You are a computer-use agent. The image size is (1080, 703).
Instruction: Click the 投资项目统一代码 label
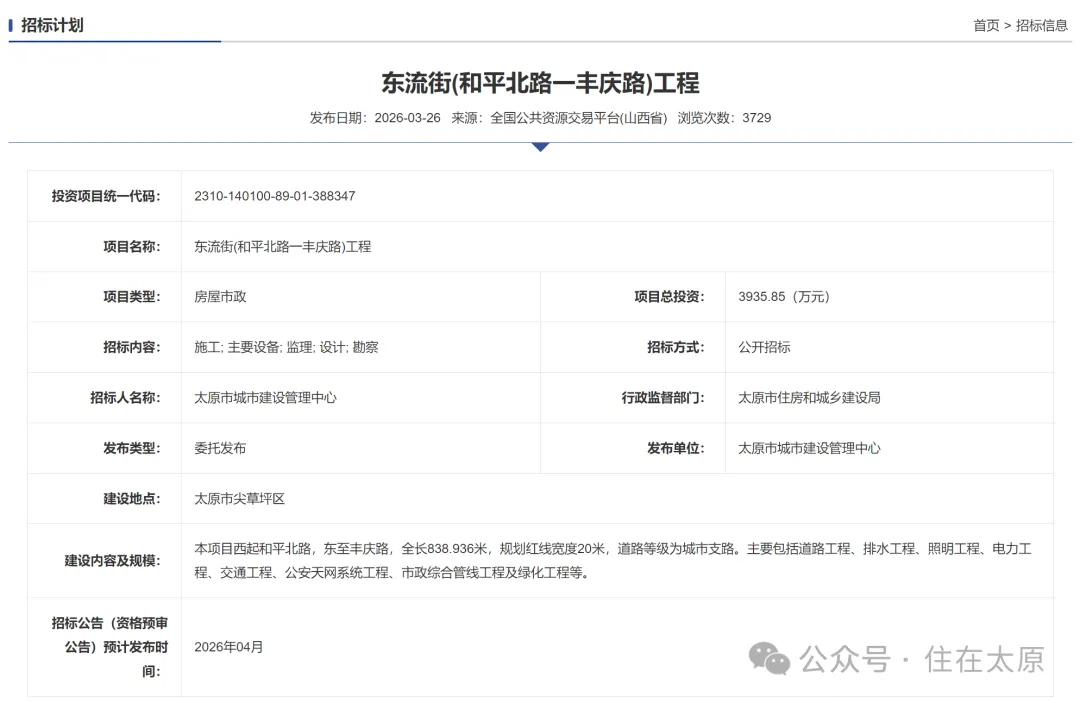105,196
